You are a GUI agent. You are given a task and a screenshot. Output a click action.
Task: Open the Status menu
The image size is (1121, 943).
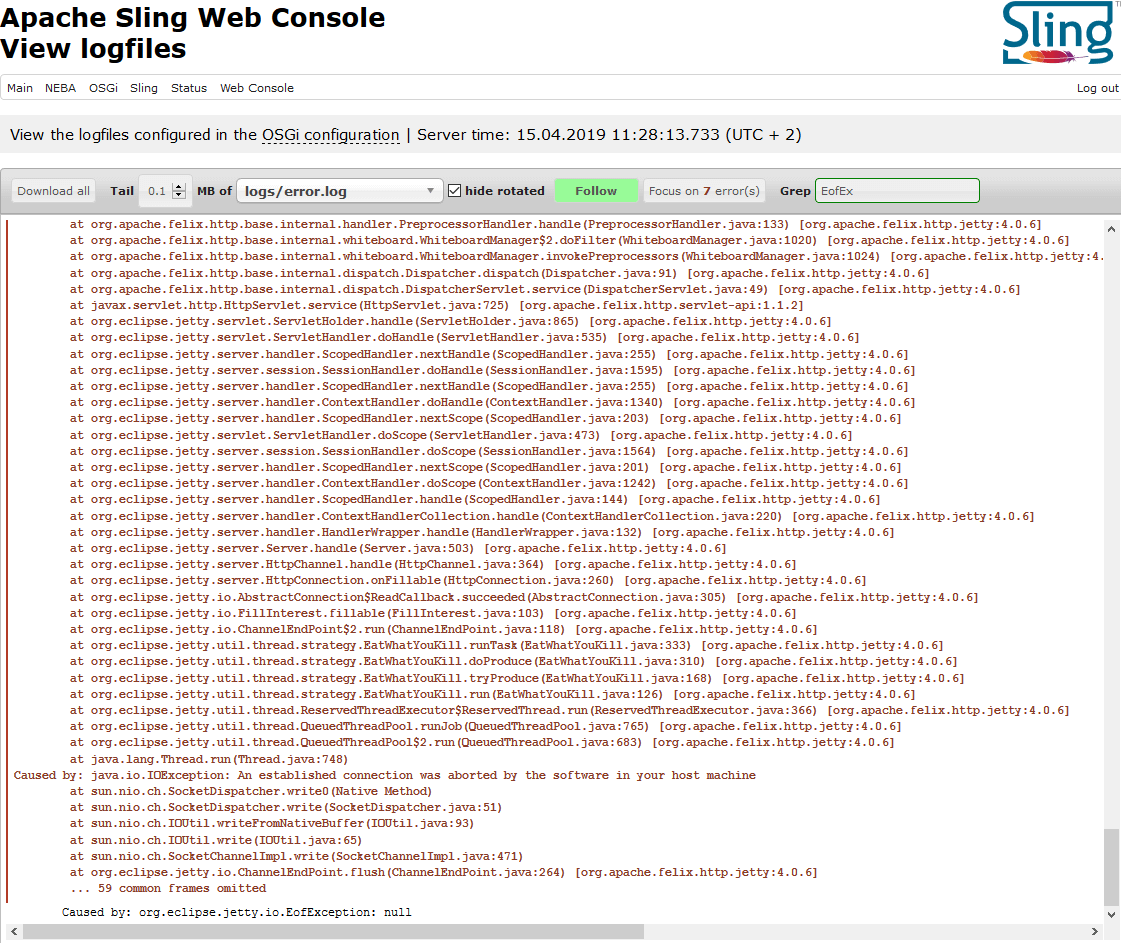coord(189,88)
